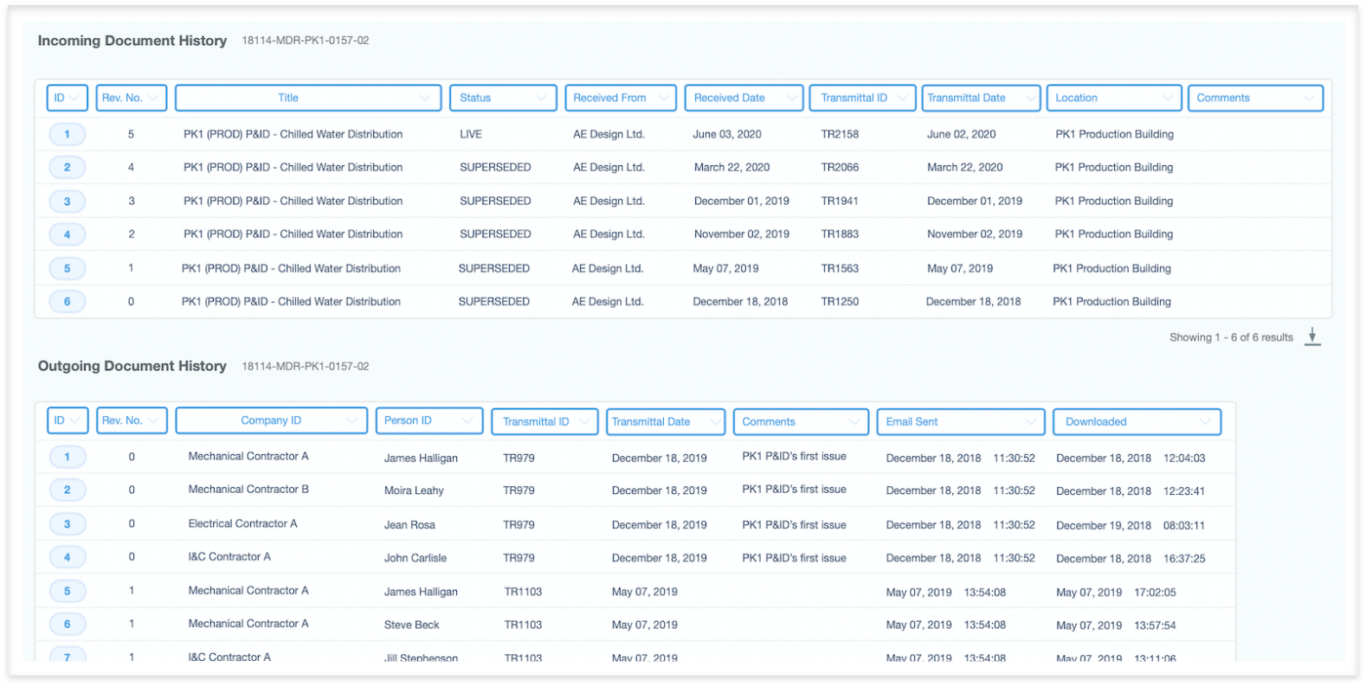This screenshot has width=1366, height=686.
Task: Click the Steve Beck person entry
Action: 412,625
